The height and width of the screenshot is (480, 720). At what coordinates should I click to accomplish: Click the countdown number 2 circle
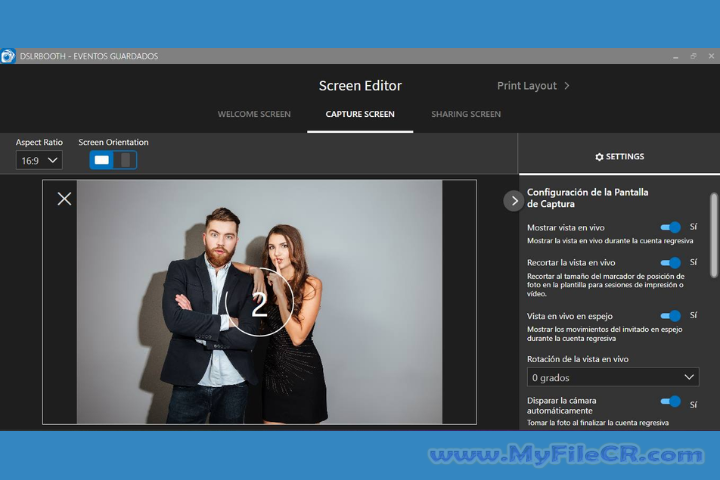(x=259, y=302)
